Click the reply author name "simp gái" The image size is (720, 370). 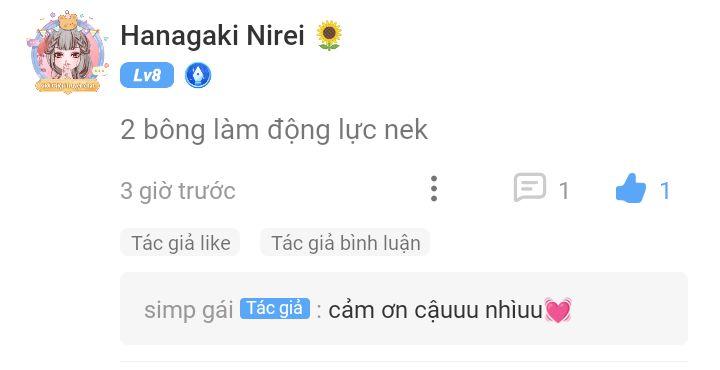189,310
